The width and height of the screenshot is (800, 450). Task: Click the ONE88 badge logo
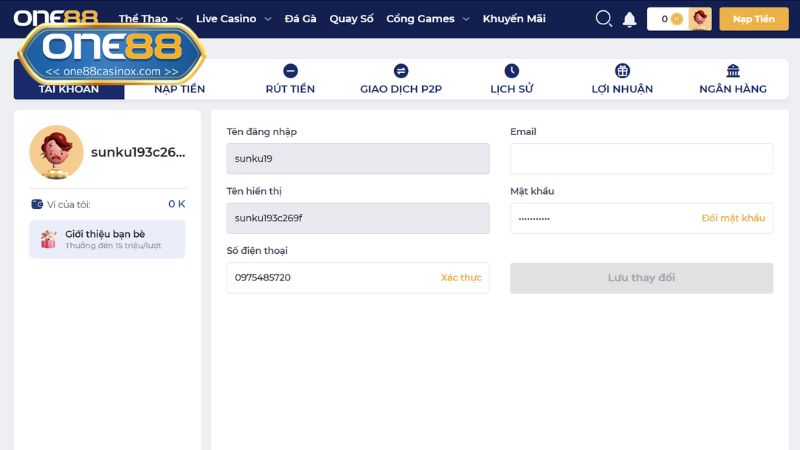(112, 54)
